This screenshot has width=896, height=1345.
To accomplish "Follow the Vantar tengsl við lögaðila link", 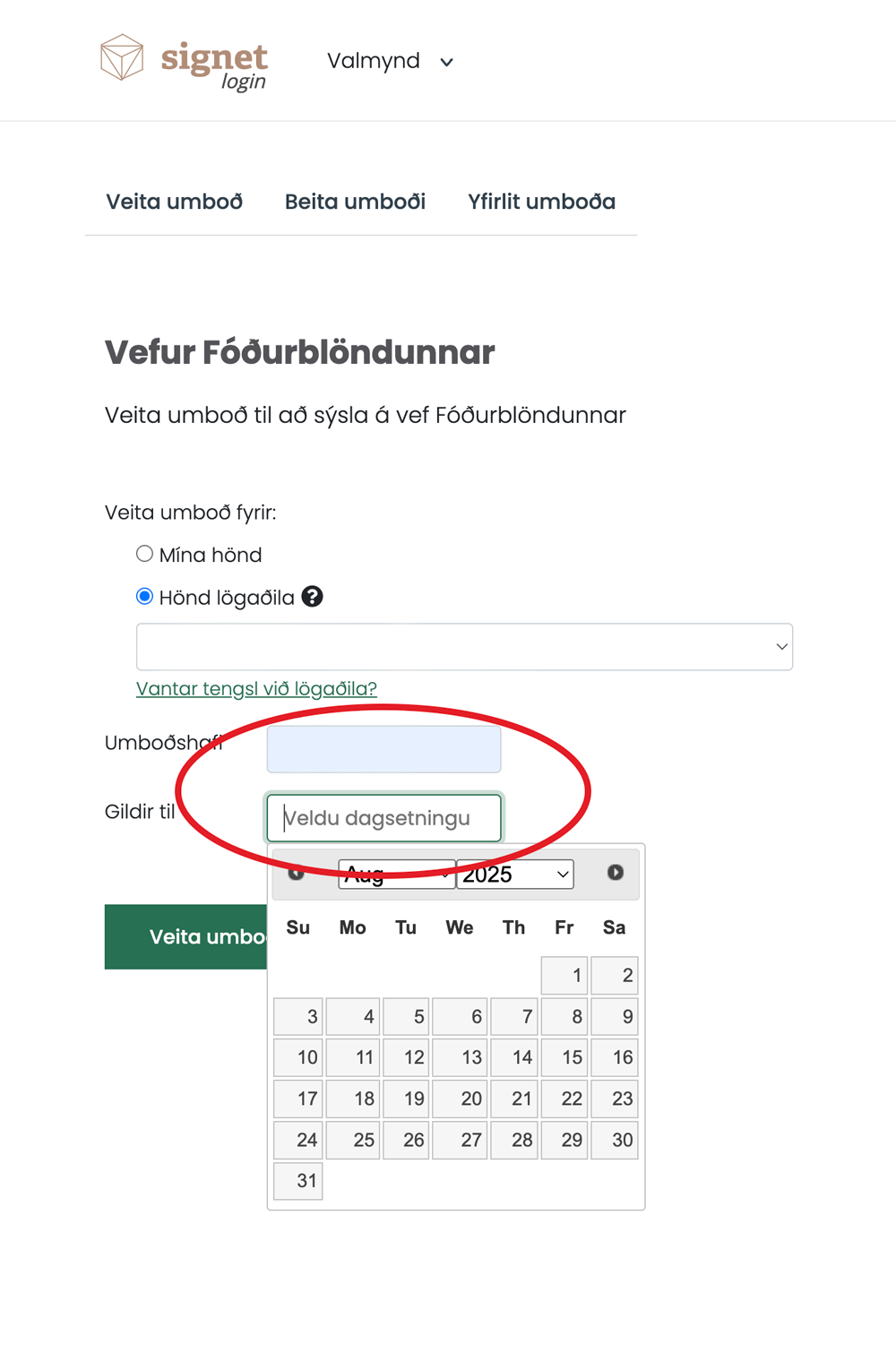I will coord(256,688).
